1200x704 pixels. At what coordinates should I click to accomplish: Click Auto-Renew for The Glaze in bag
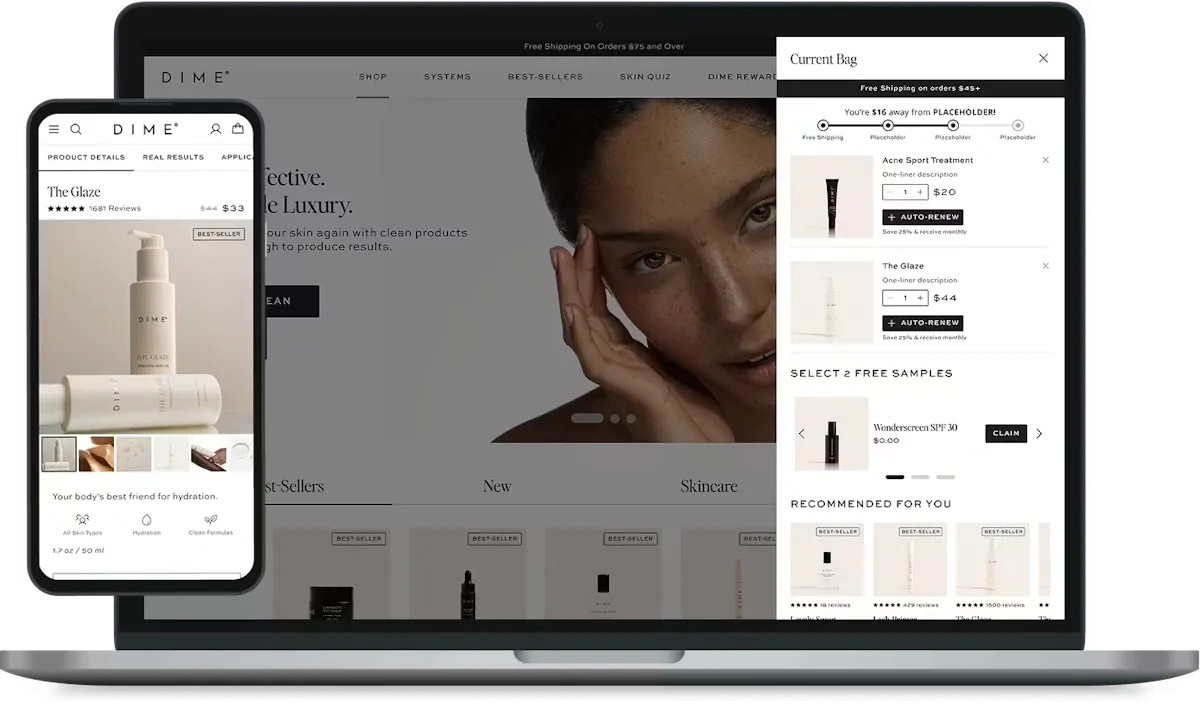pos(922,323)
